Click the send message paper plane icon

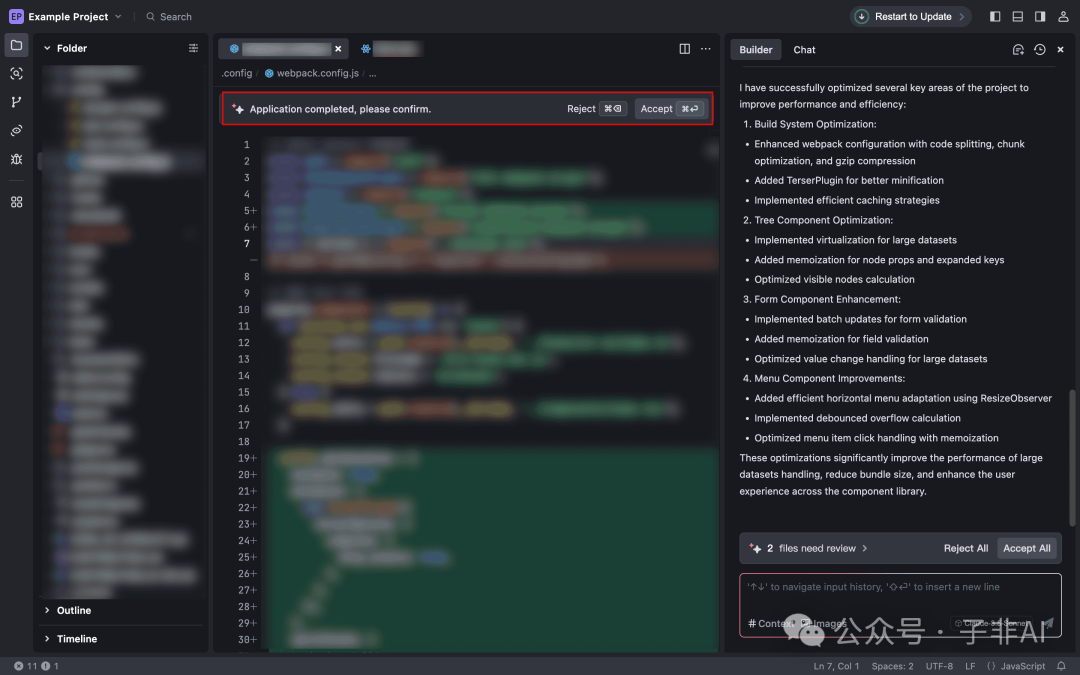[1048, 623]
